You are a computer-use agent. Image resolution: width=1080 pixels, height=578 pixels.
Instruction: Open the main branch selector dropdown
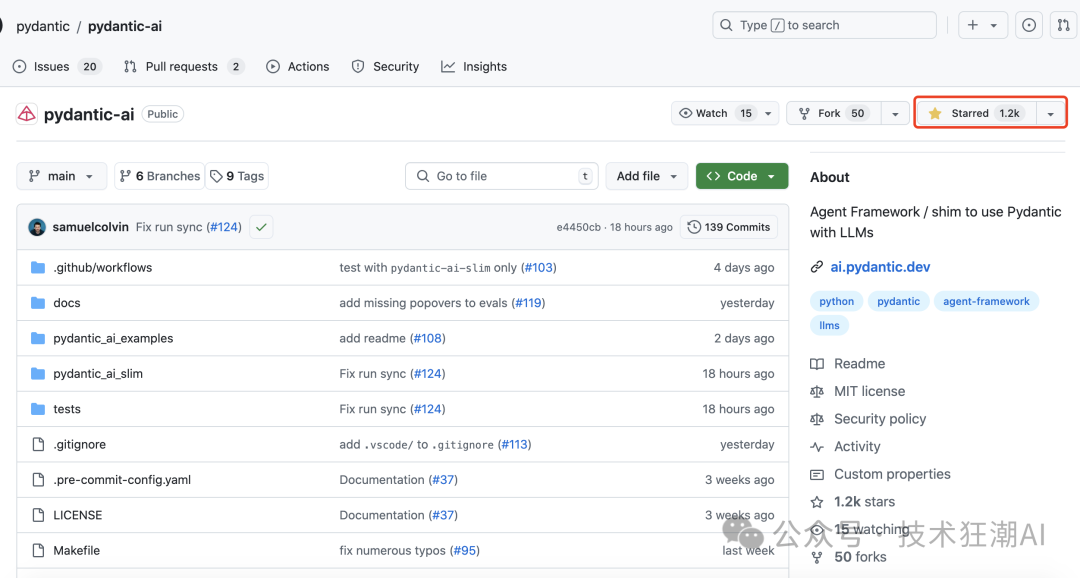(x=62, y=176)
